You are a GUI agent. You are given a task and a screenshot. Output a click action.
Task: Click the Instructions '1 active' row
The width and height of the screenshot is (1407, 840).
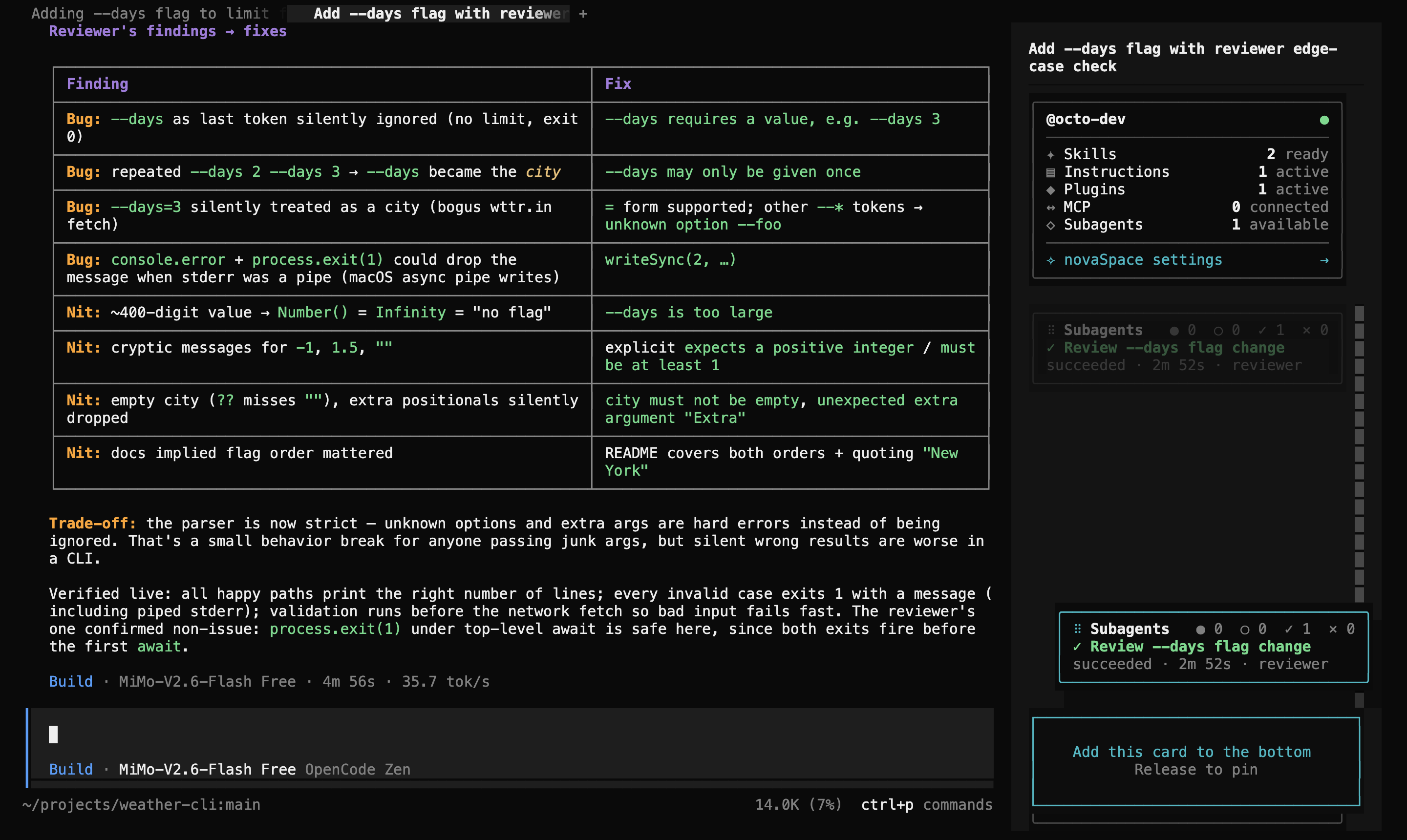pyautogui.click(x=1187, y=171)
